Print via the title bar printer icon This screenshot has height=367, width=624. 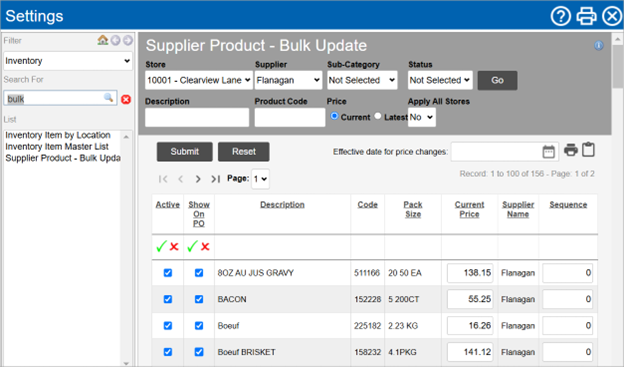pos(586,16)
